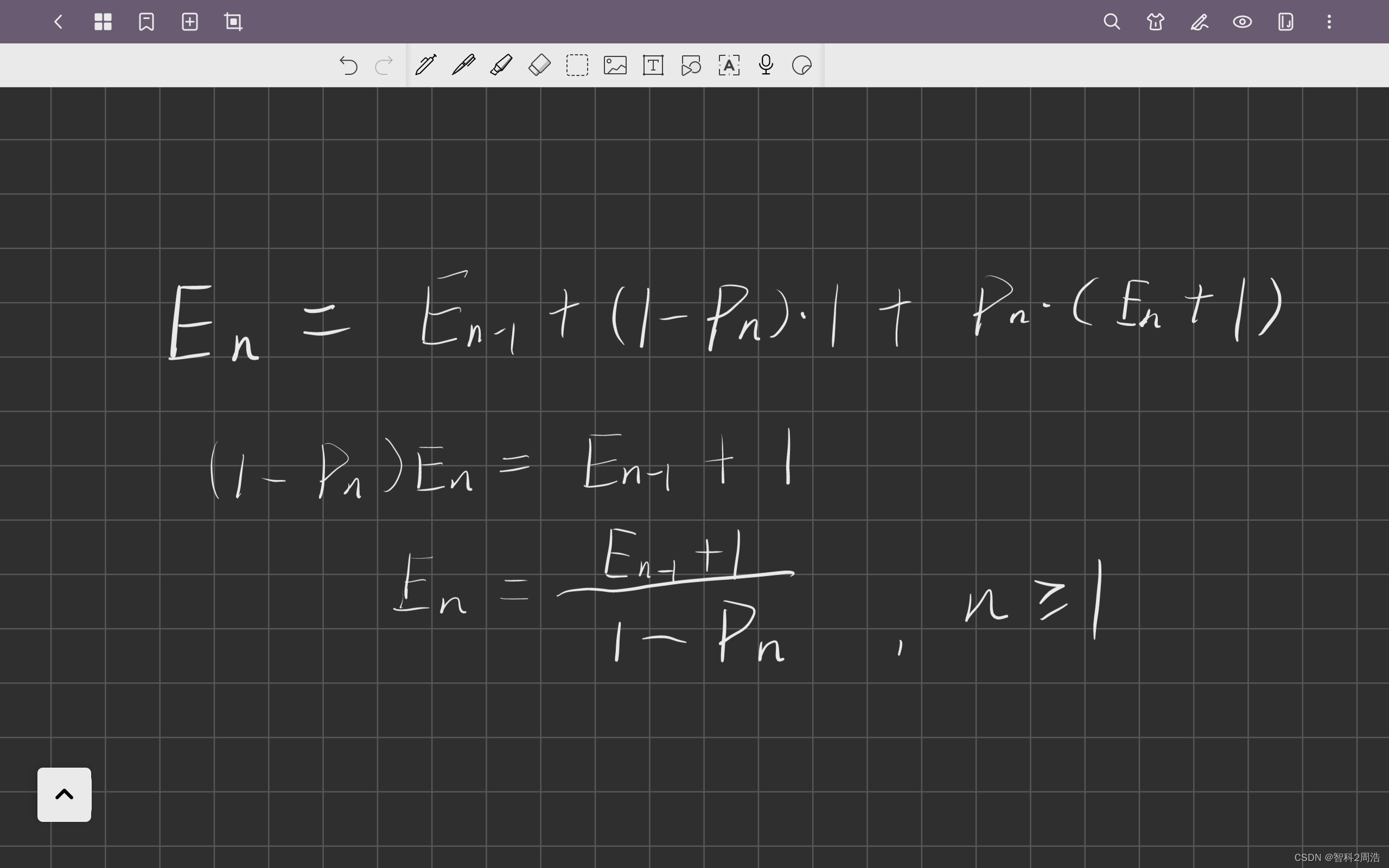Toggle read-only eye mode
Viewport: 1389px width, 868px height.
coord(1242,22)
